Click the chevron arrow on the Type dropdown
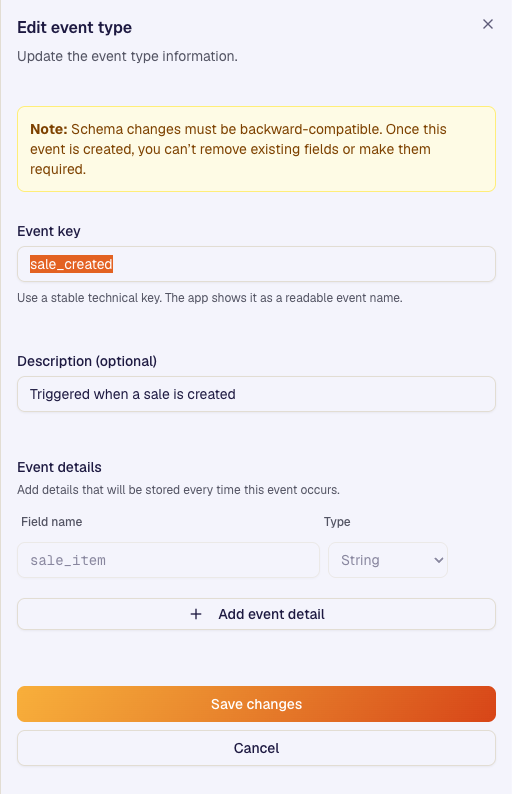512x794 pixels. point(439,560)
